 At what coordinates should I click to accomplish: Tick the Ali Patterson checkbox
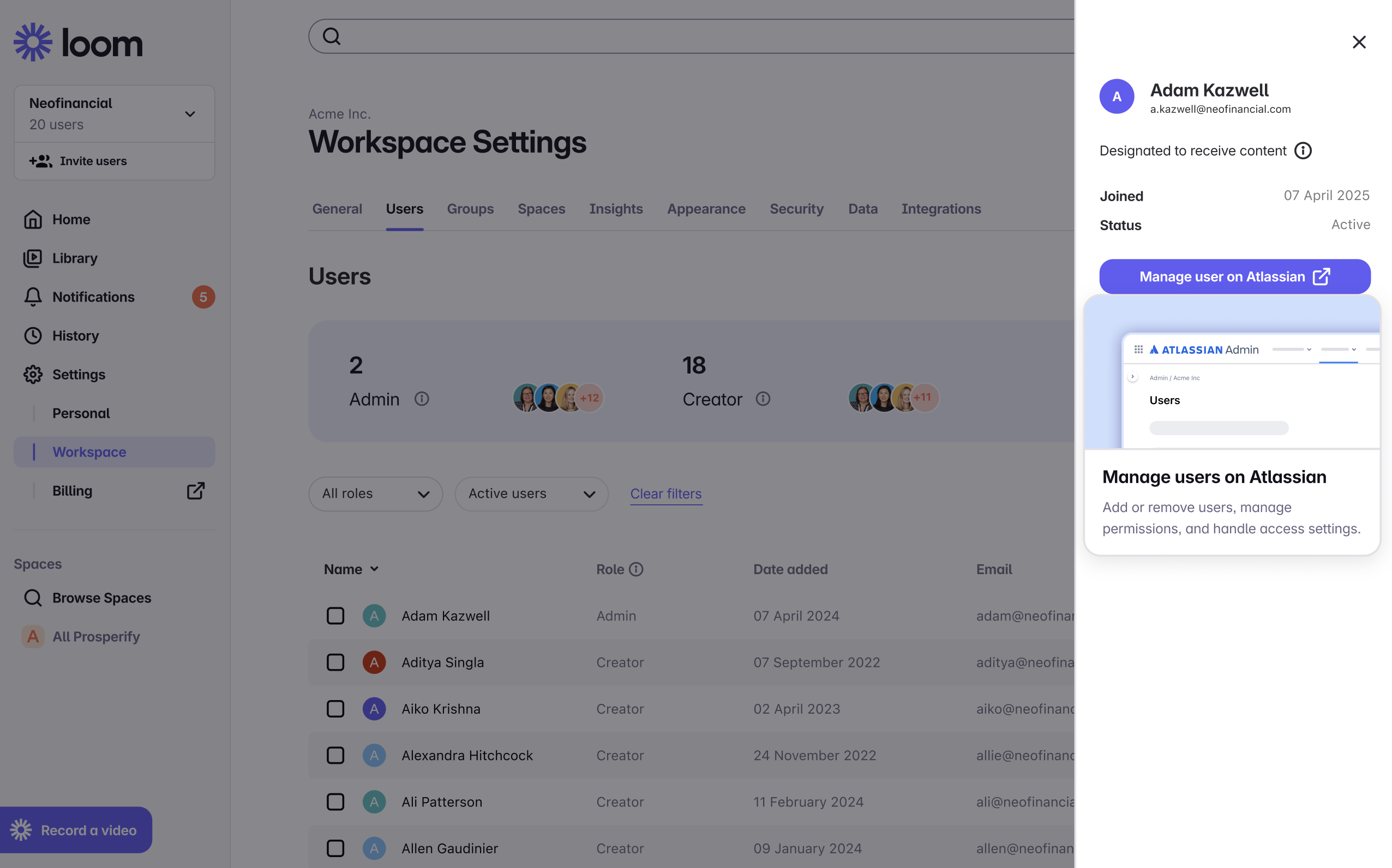335,802
